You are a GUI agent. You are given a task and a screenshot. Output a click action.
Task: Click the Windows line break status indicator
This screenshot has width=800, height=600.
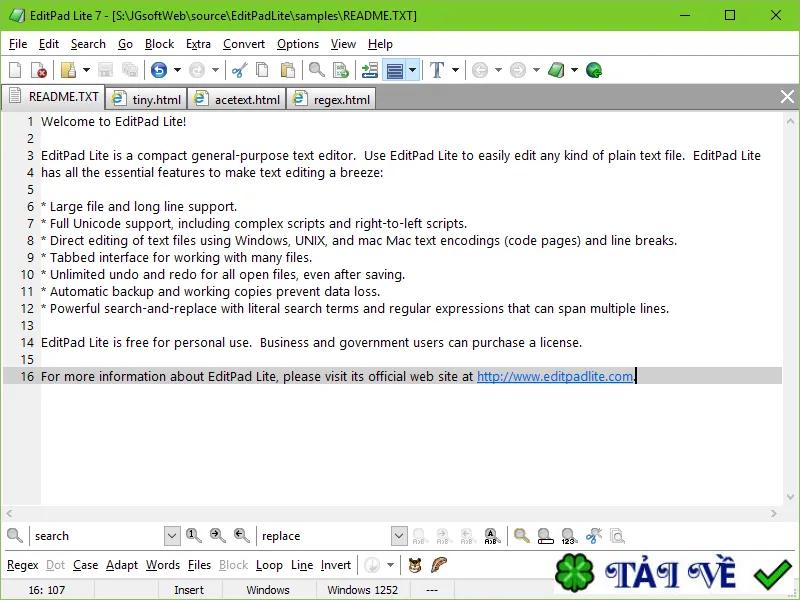pos(268,590)
